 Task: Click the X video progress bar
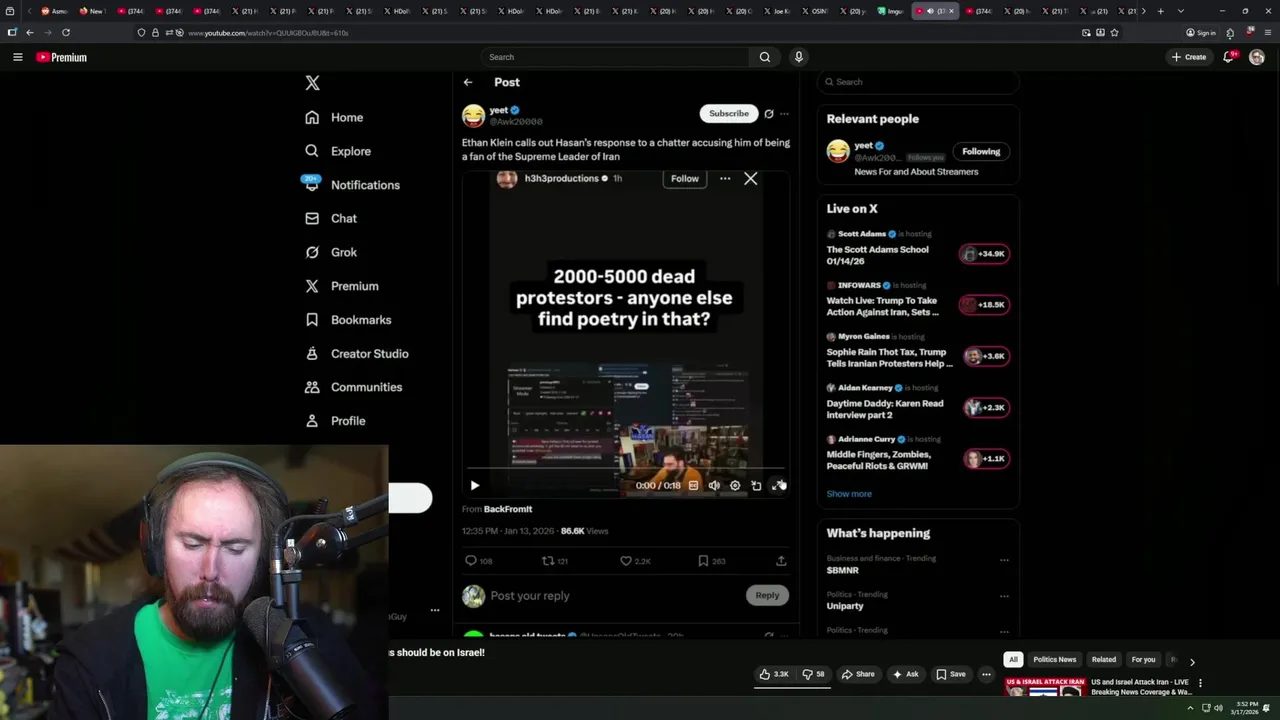pos(626,468)
